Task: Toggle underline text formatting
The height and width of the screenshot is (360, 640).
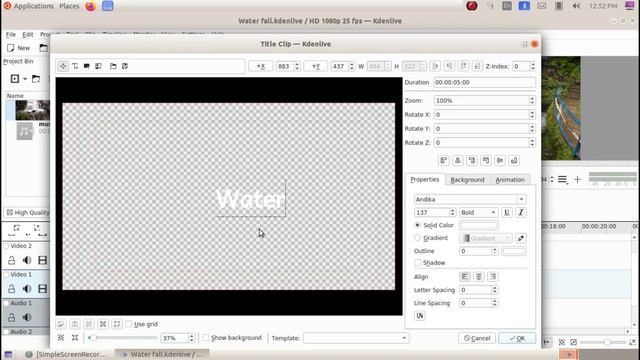Action: 507,213
